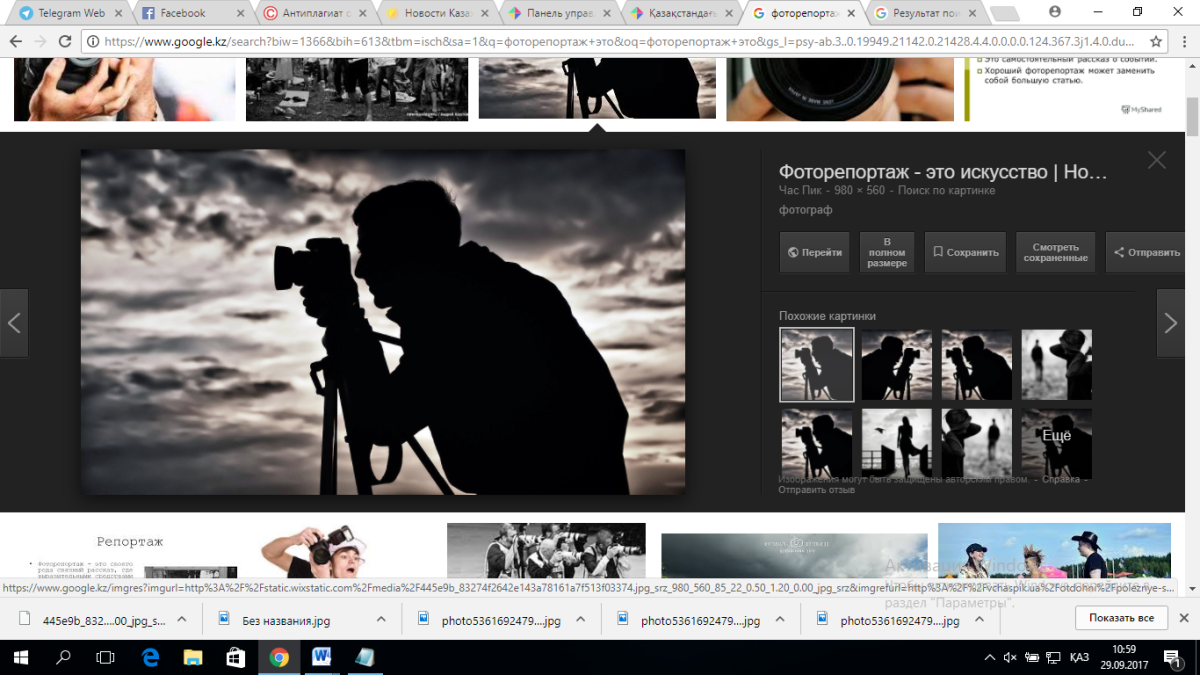
Task: Show next image with right arrow
Action: tap(1170, 323)
